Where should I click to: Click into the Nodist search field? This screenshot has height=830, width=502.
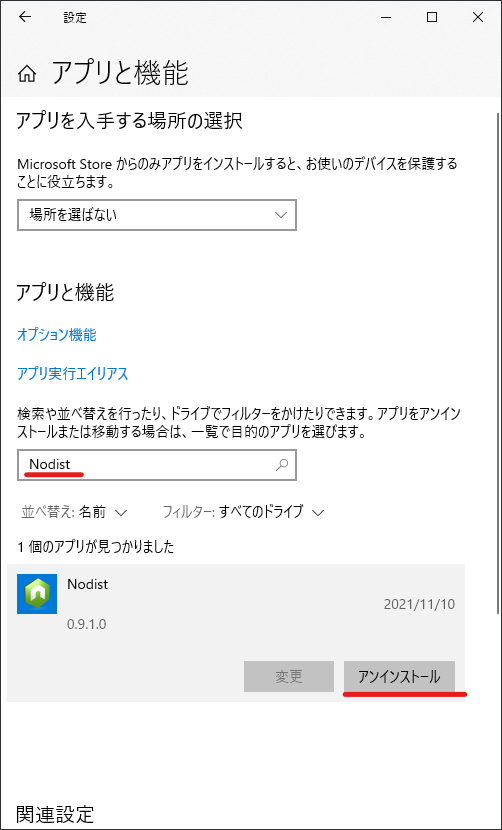(x=157, y=465)
